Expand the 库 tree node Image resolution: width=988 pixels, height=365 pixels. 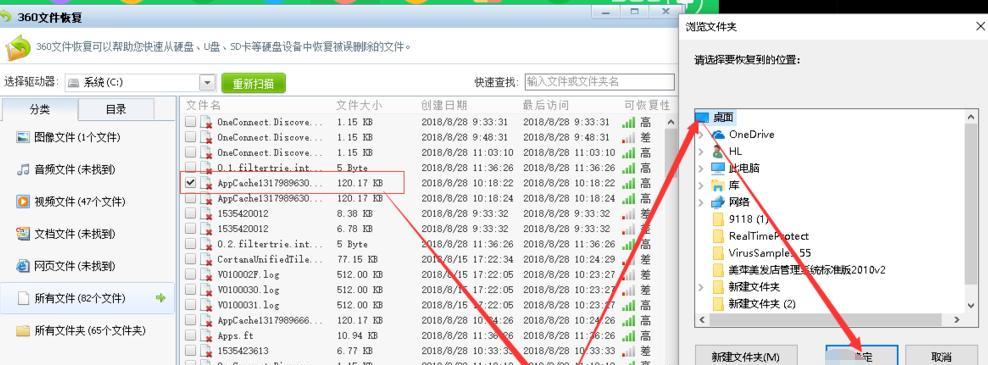tap(701, 185)
